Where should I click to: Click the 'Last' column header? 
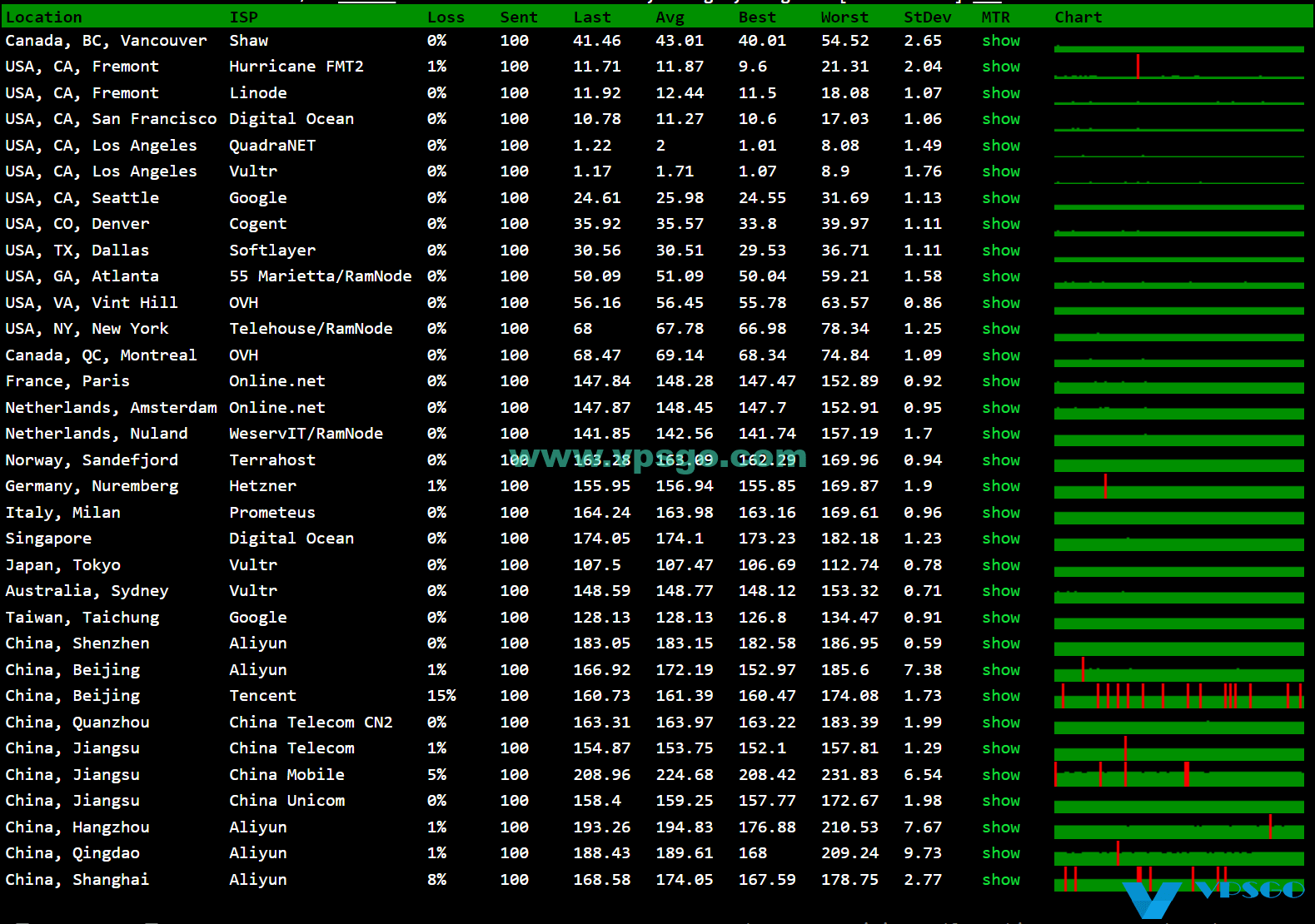pos(592,17)
